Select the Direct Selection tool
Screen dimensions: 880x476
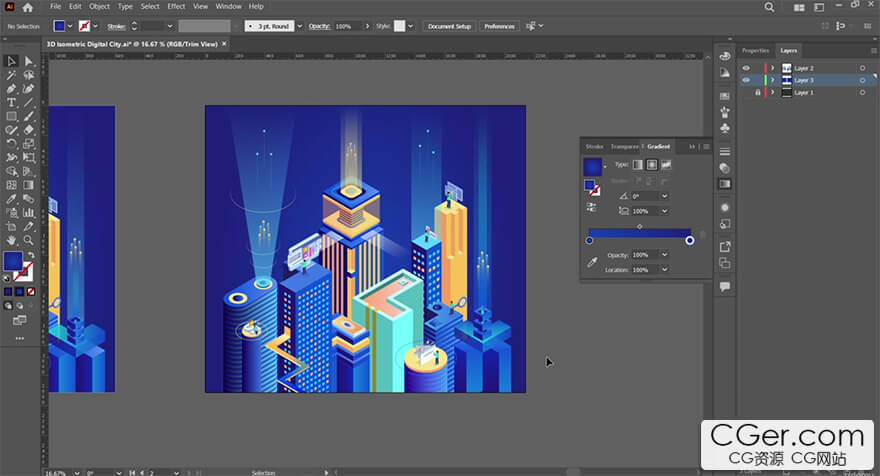(28, 61)
